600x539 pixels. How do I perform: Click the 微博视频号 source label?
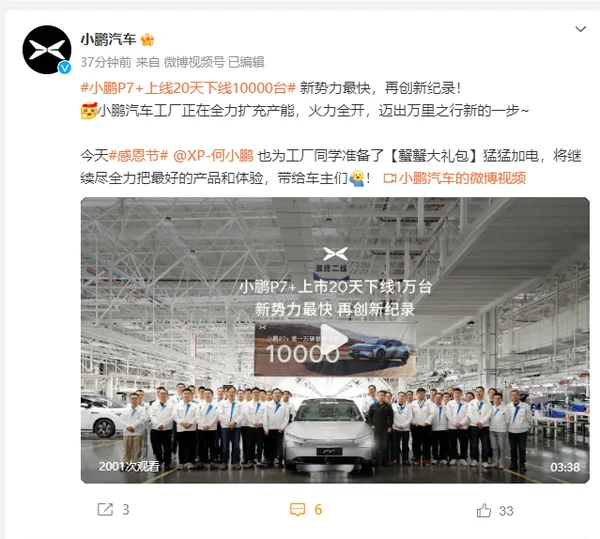coord(194,62)
